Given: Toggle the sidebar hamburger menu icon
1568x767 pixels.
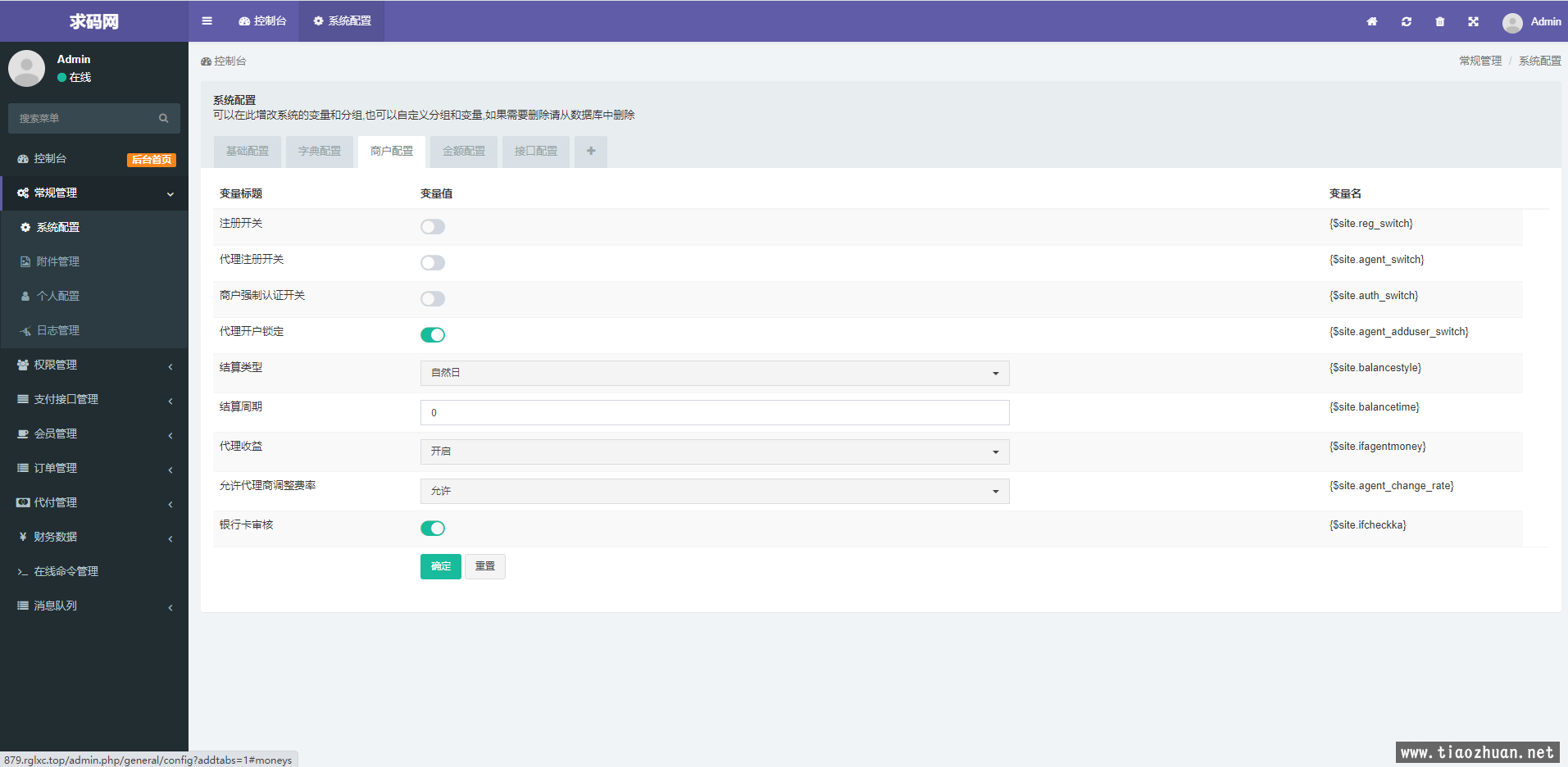Looking at the screenshot, I should (207, 21).
